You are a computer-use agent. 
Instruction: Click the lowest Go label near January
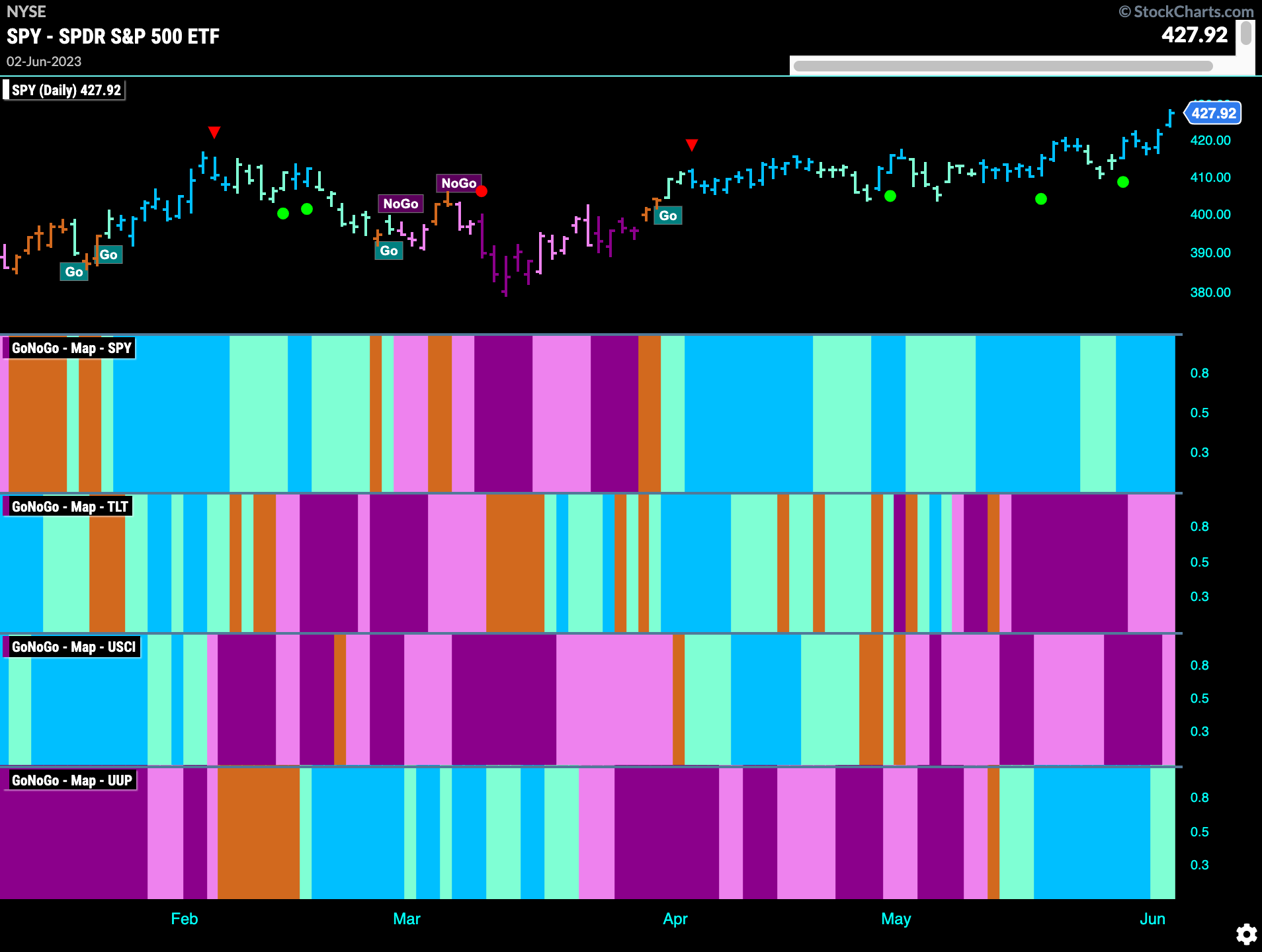pyautogui.click(x=74, y=272)
